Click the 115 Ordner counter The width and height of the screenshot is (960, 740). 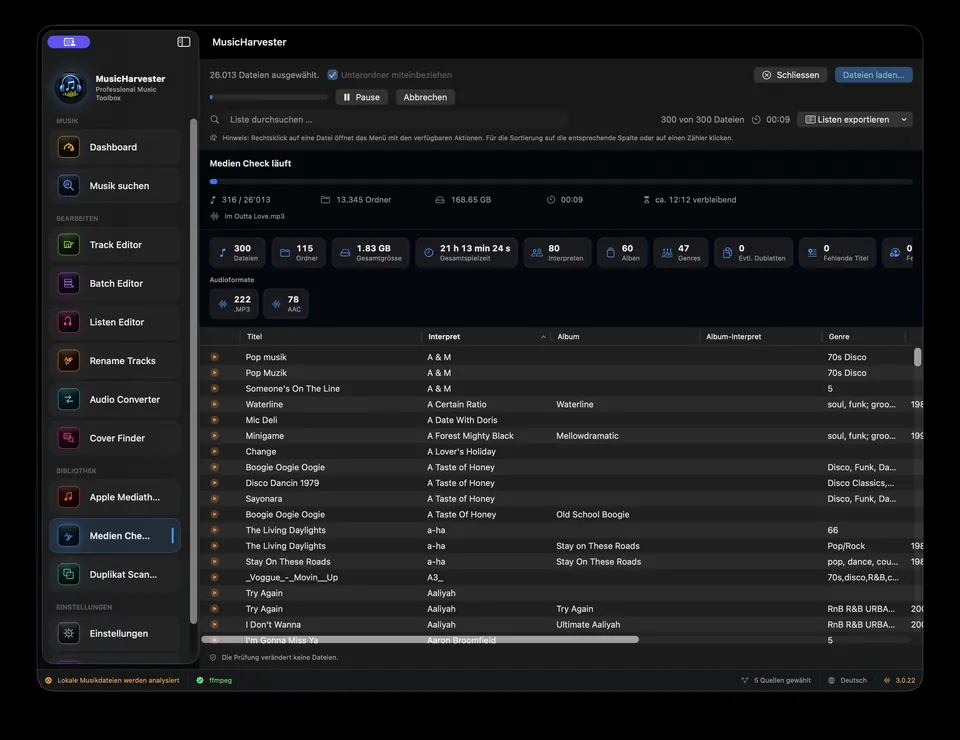[x=299, y=252]
